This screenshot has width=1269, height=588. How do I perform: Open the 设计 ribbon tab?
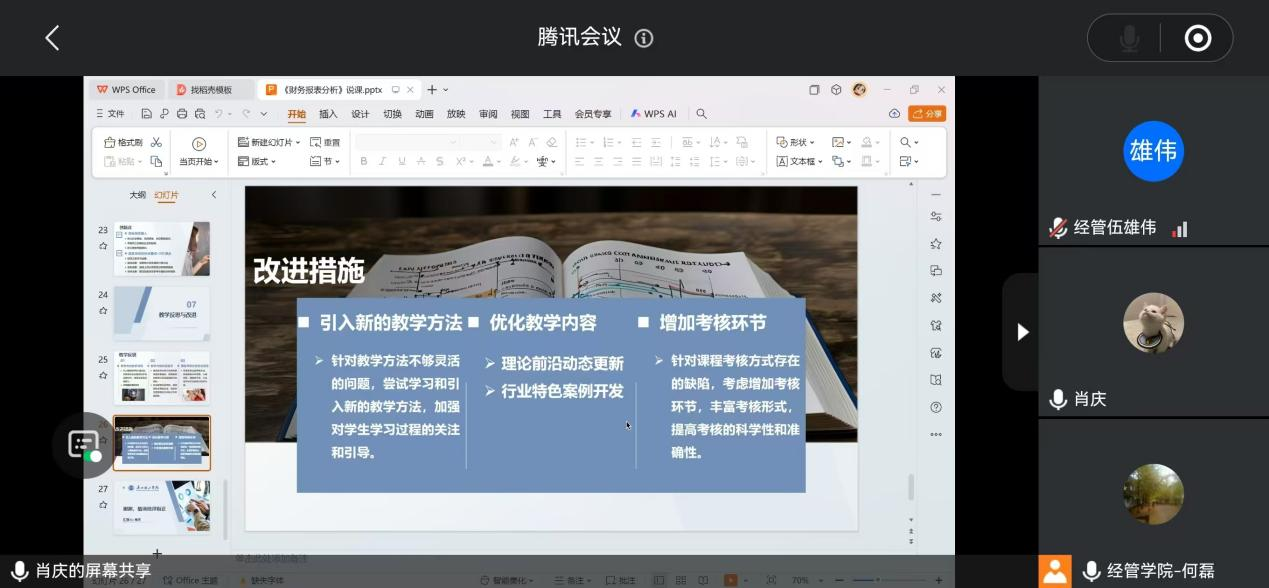click(x=360, y=114)
